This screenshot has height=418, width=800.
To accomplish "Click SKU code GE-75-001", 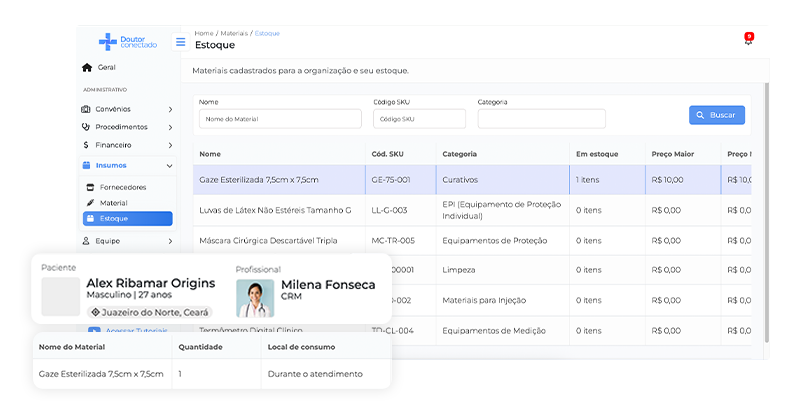I will (x=391, y=180).
